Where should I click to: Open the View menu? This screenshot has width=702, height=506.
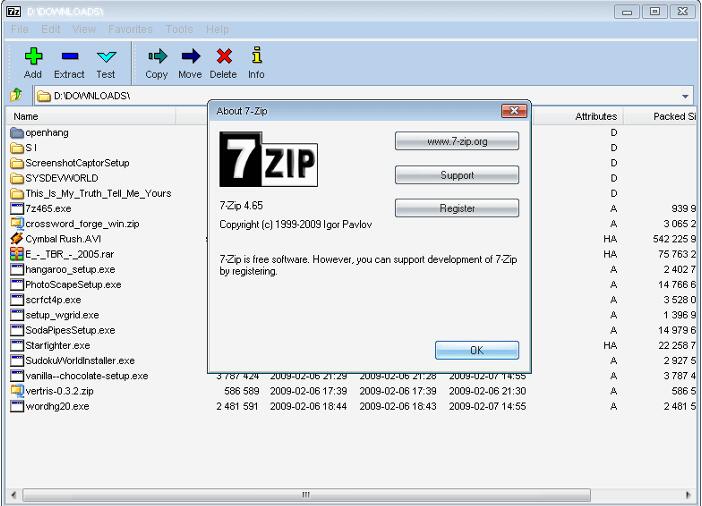pyautogui.click(x=84, y=29)
